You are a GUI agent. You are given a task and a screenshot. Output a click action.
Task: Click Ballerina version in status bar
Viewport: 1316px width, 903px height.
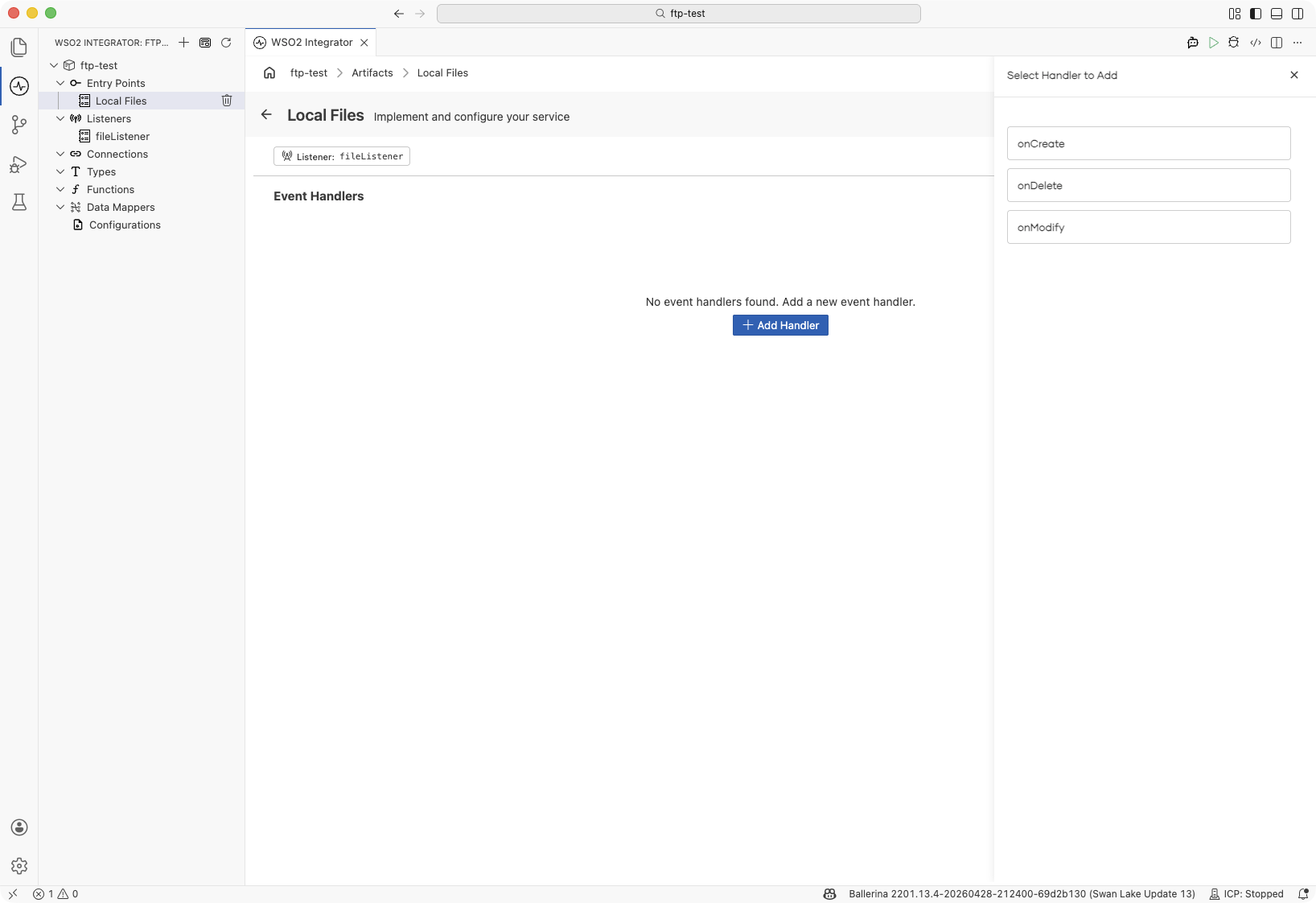click(1022, 894)
